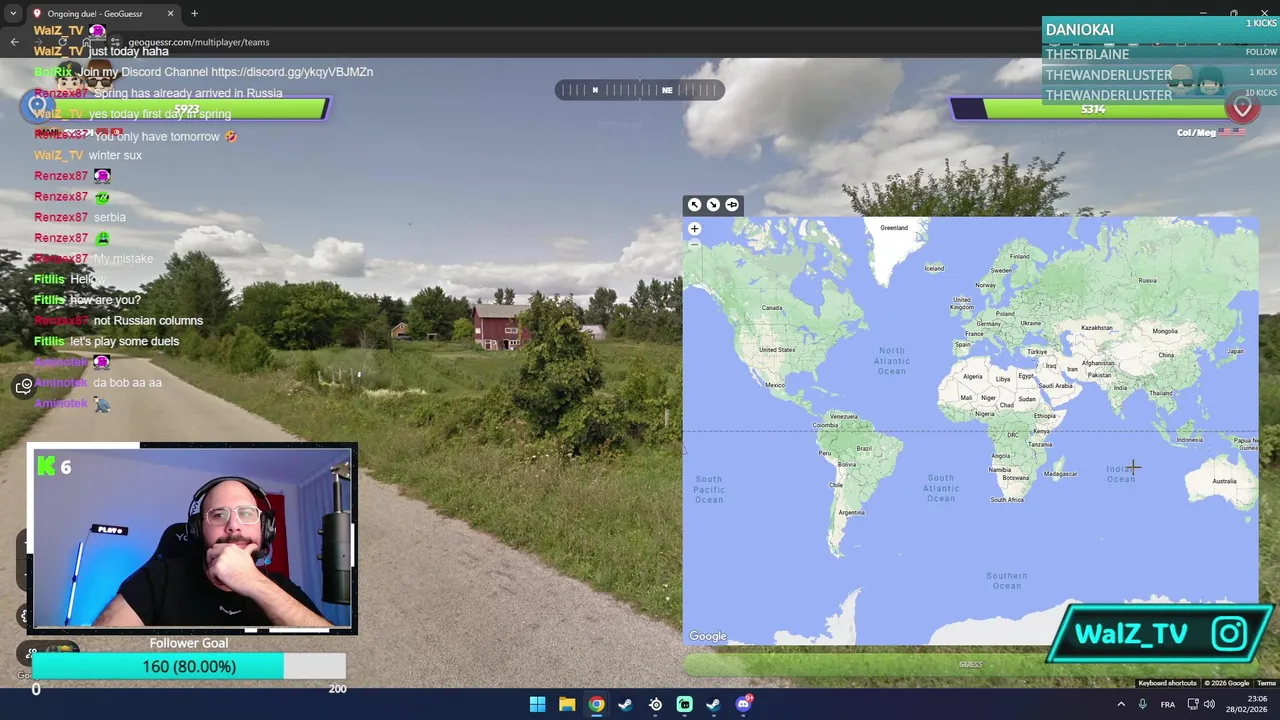Open the Keyboard shortcuts link on the map
Screen dimensions: 1280x720
[x=1167, y=683]
